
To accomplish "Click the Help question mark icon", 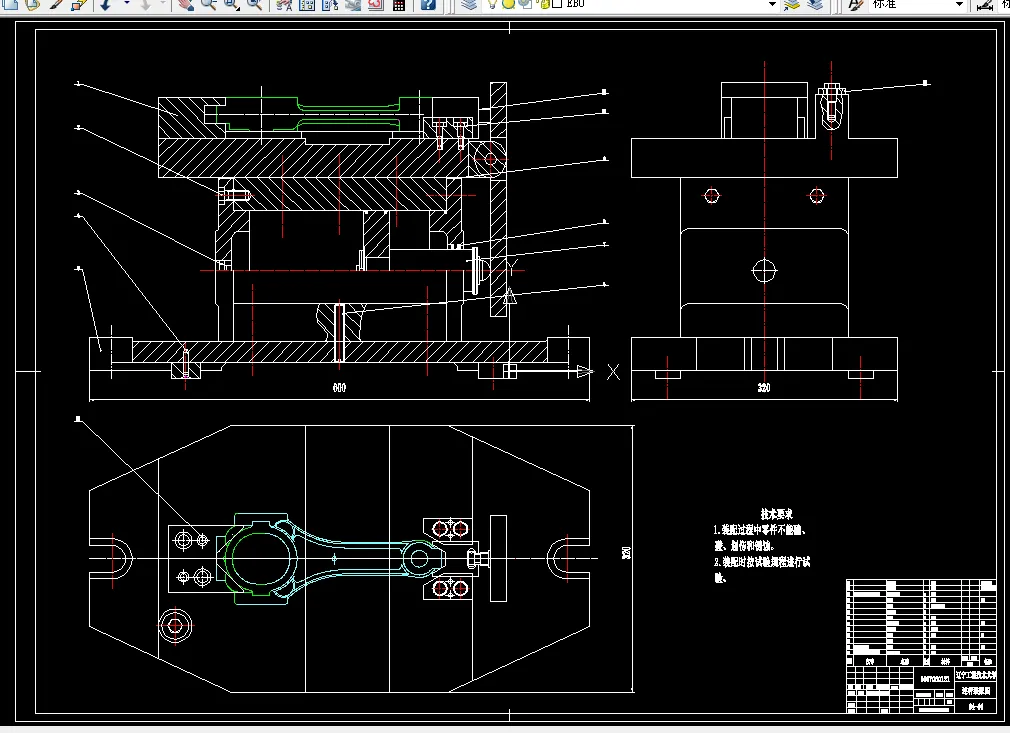I will click(428, 5).
